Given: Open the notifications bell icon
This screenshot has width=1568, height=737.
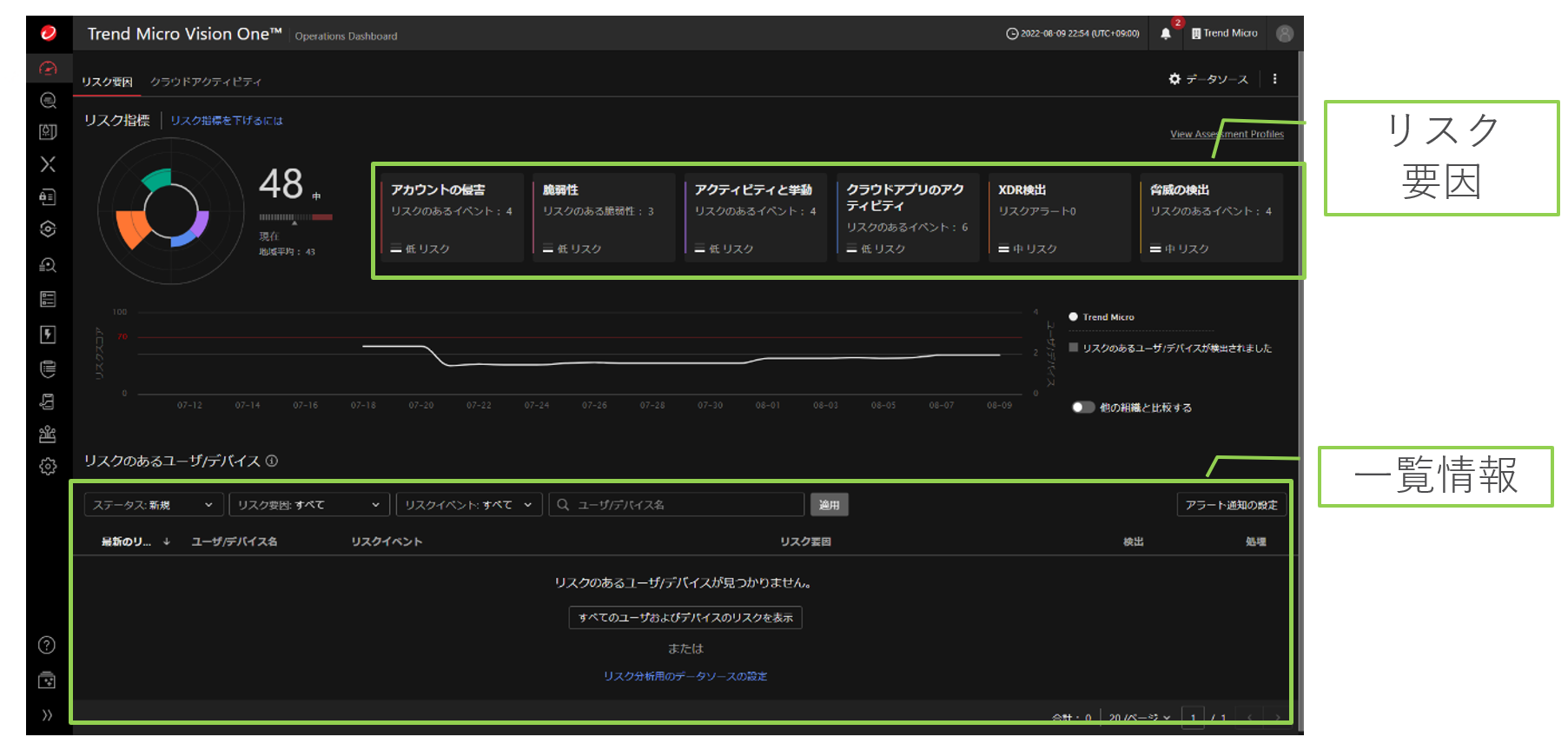Looking at the screenshot, I should (x=1165, y=34).
